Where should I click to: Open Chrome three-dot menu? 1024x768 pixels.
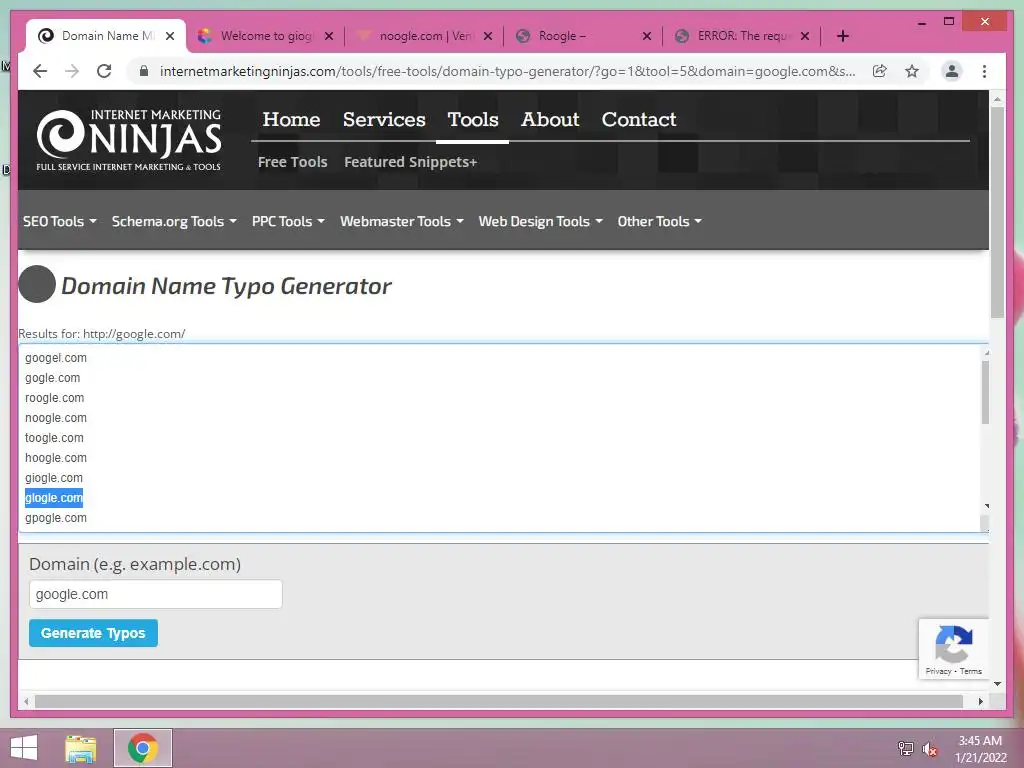pyautogui.click(x=984, y=71)
